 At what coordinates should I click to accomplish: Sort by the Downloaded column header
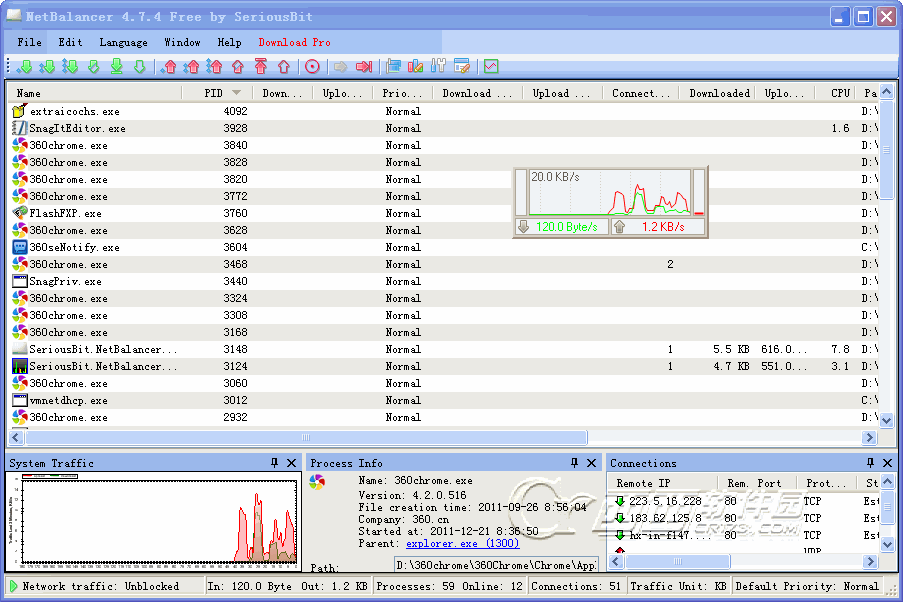719,93
